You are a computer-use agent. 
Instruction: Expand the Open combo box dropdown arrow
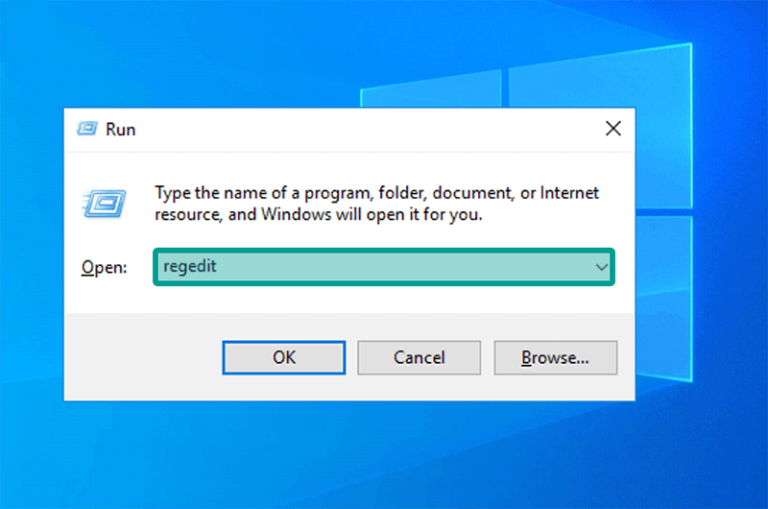[601, 267]
